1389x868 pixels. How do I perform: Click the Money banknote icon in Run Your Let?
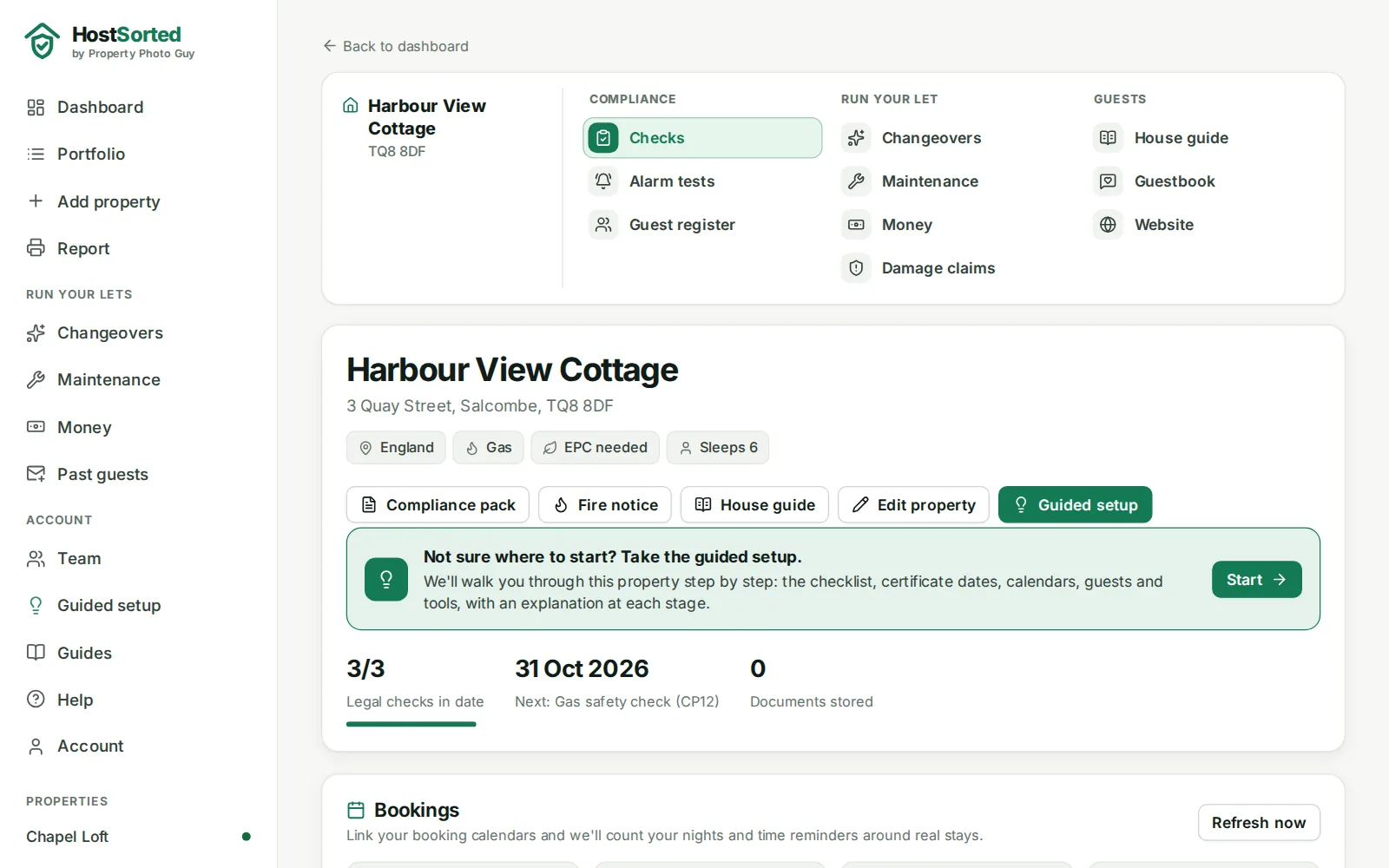point(856,224)
